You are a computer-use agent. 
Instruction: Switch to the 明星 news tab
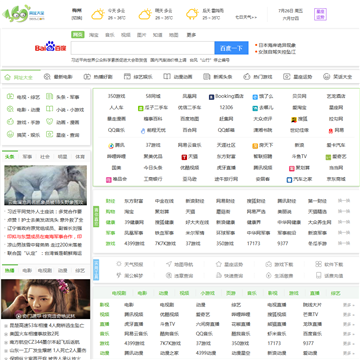(x=62, y=157)
